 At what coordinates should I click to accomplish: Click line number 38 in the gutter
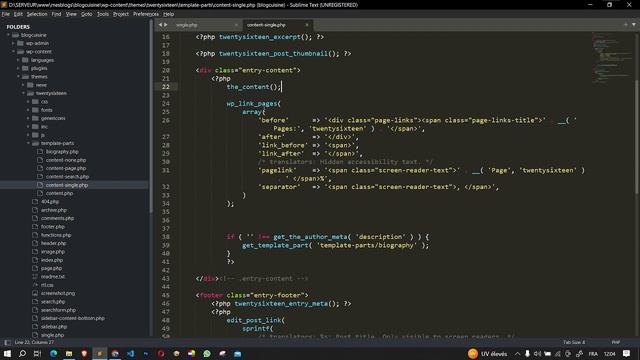click(166, 237)
